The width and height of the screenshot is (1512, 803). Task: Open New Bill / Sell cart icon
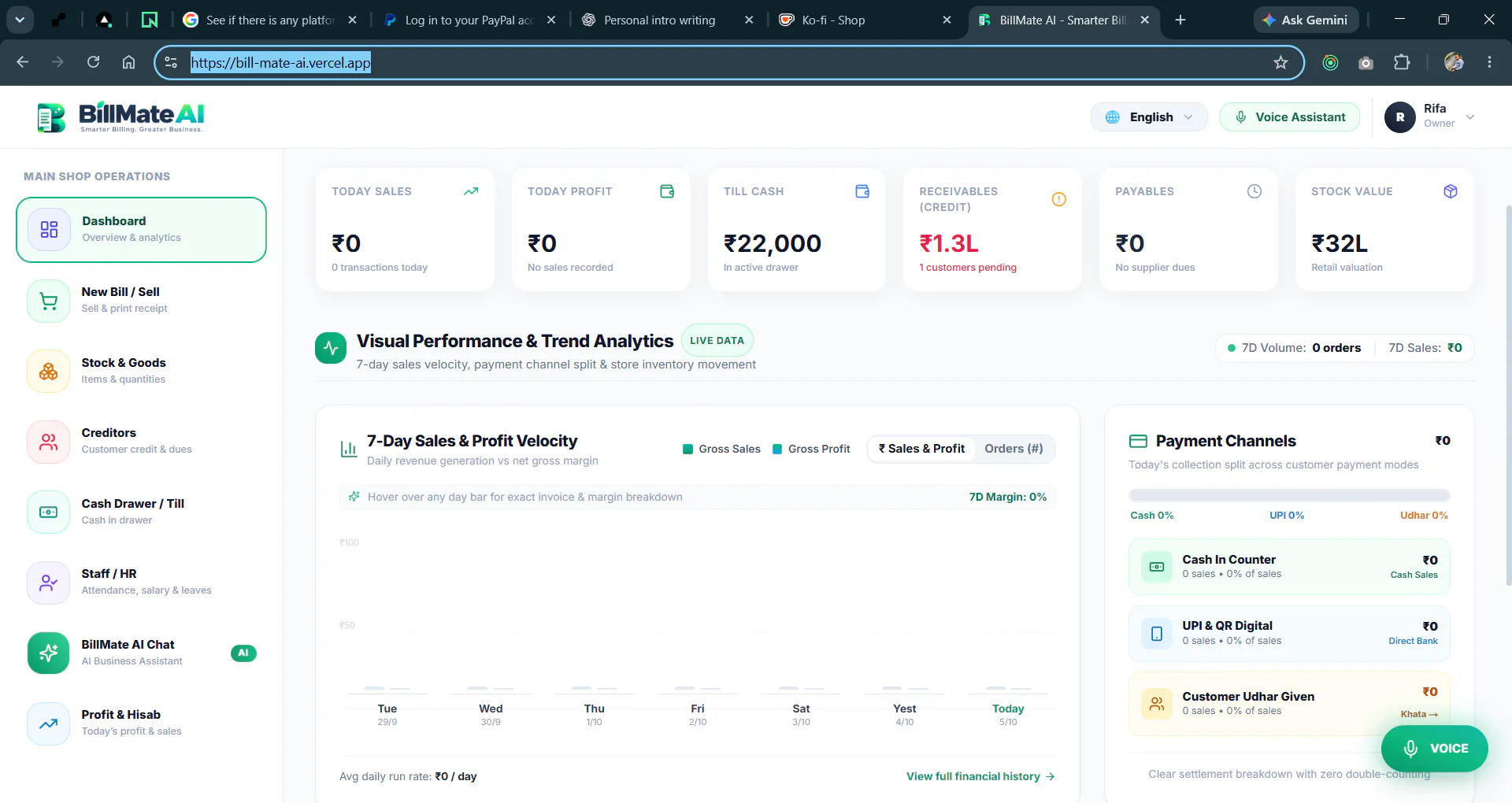tap(49, 301)
